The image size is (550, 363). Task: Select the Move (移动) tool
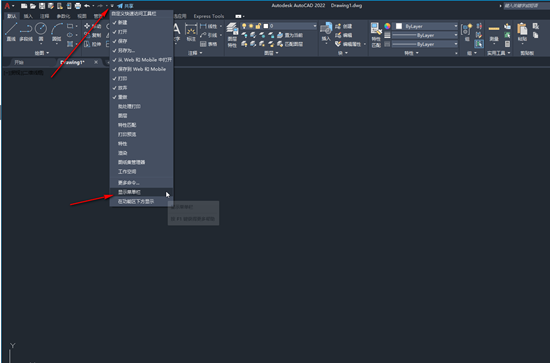tap(93, 26)
